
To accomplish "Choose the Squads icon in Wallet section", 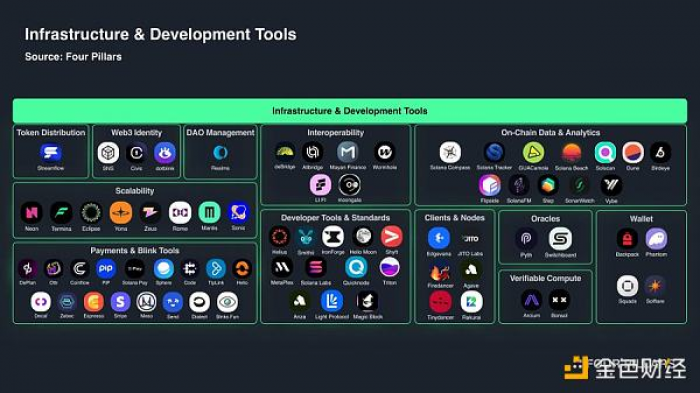I will click(627, 286).
